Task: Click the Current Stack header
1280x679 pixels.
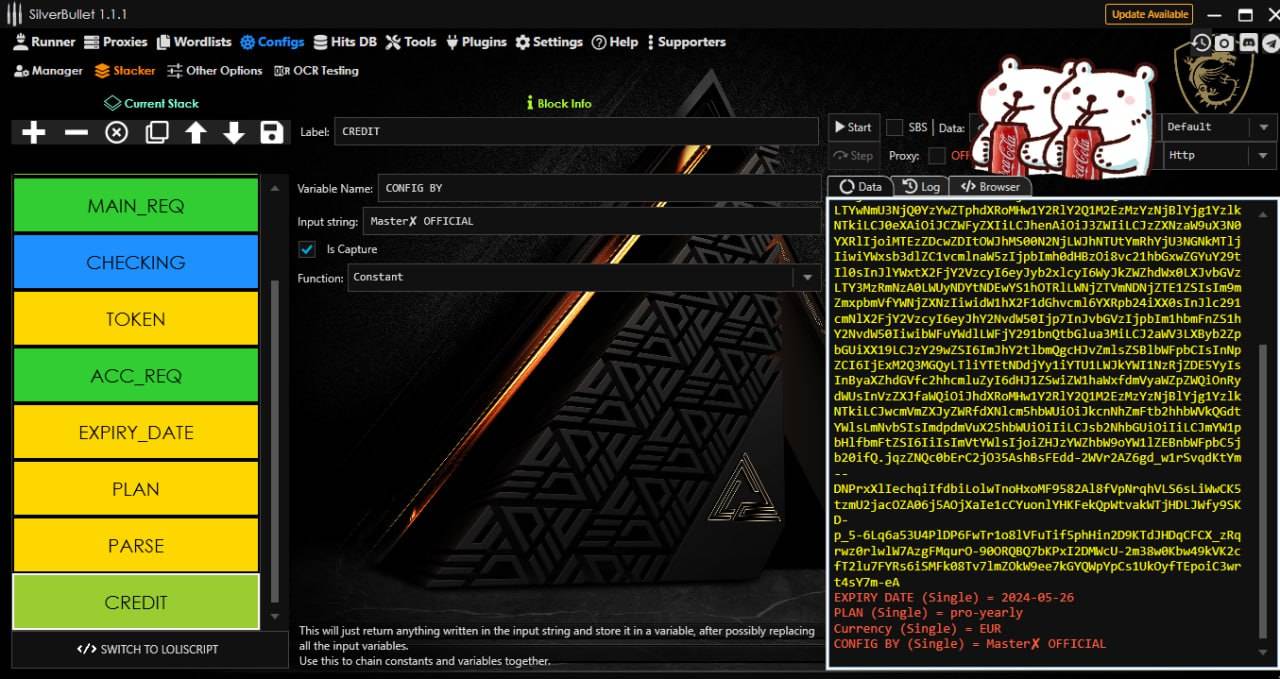Action: (152, 103)
